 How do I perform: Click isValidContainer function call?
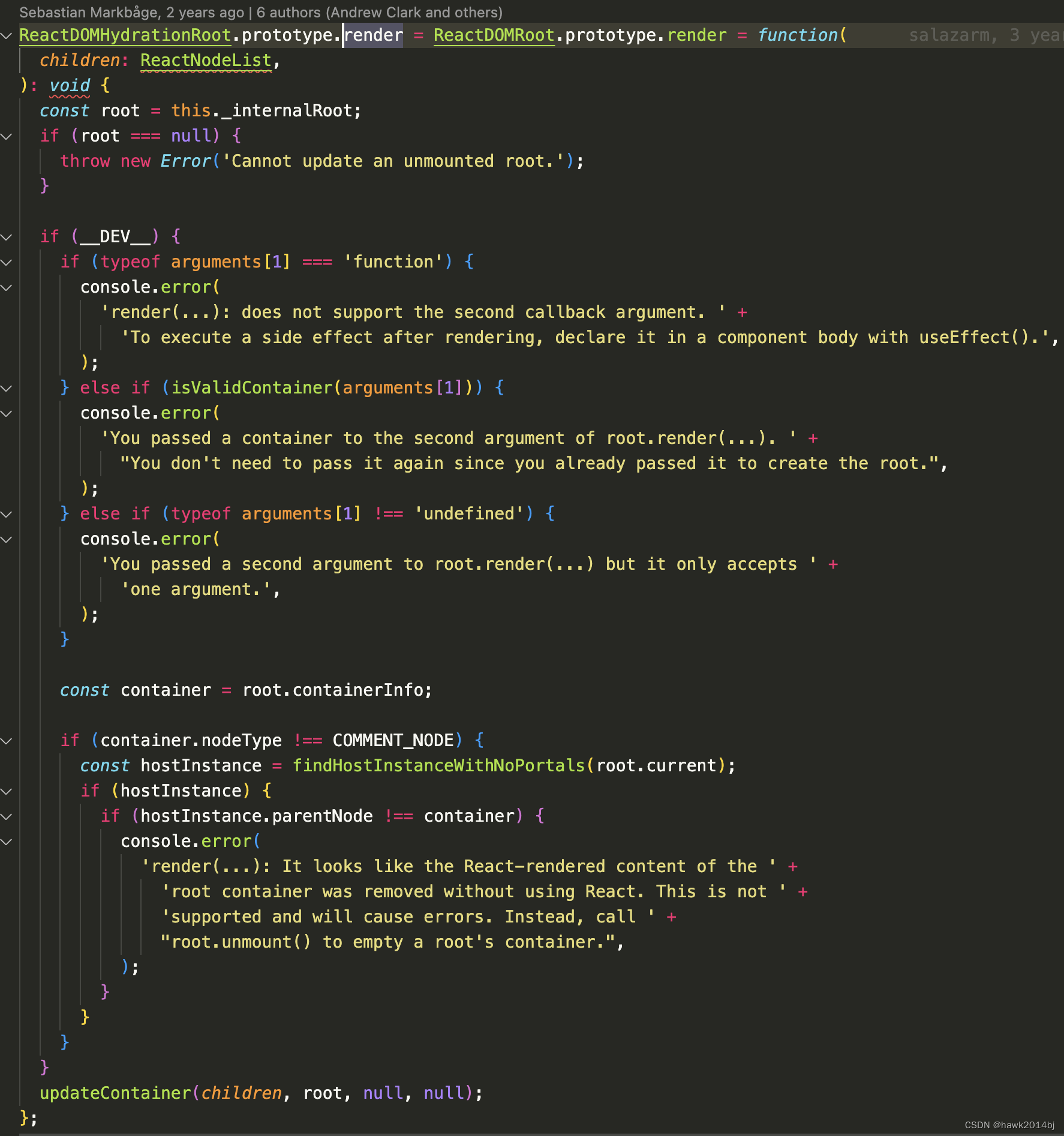click(x=252, y=388)
